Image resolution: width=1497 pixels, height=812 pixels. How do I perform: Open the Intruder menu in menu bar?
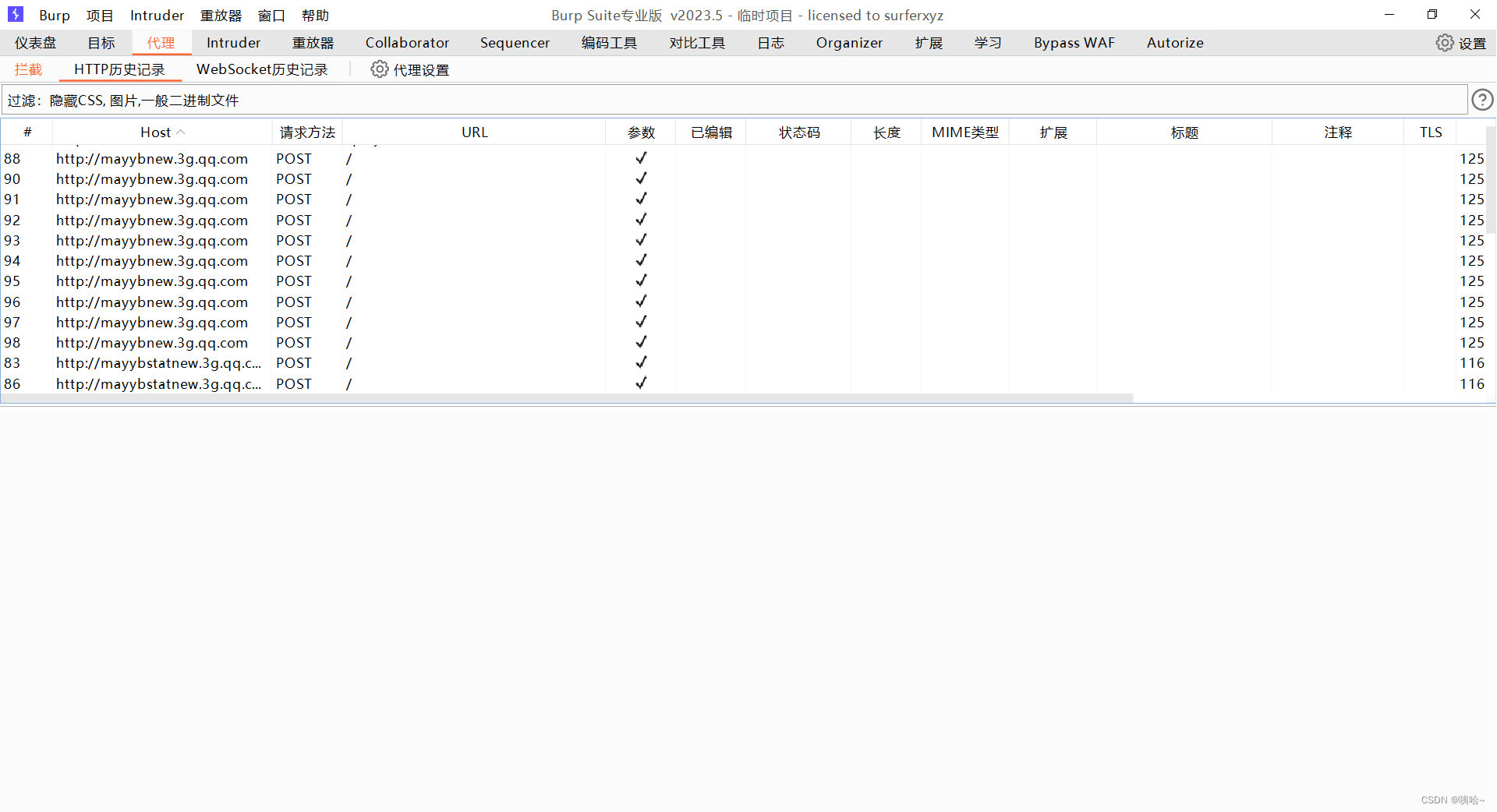point(157,16)
